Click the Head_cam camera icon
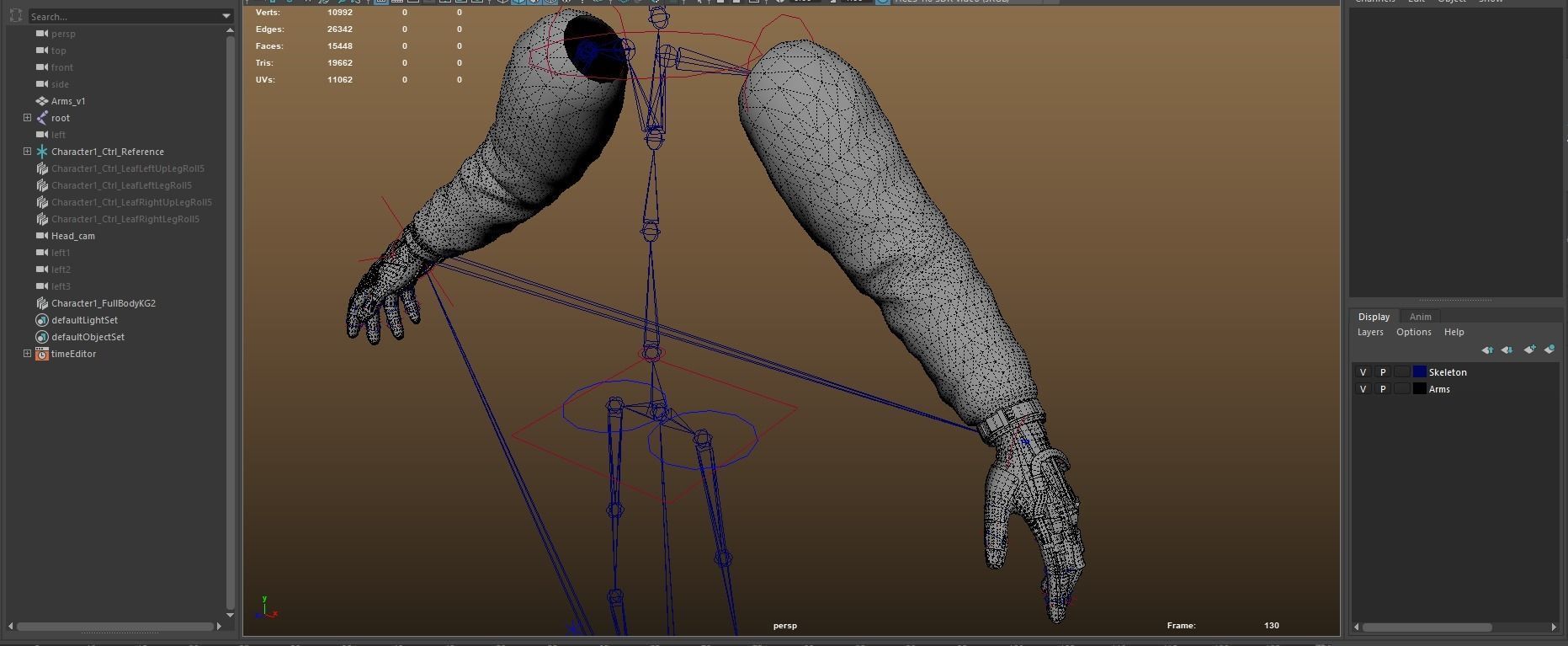The width and height of the screenshot is (1568, 646). 42,236
